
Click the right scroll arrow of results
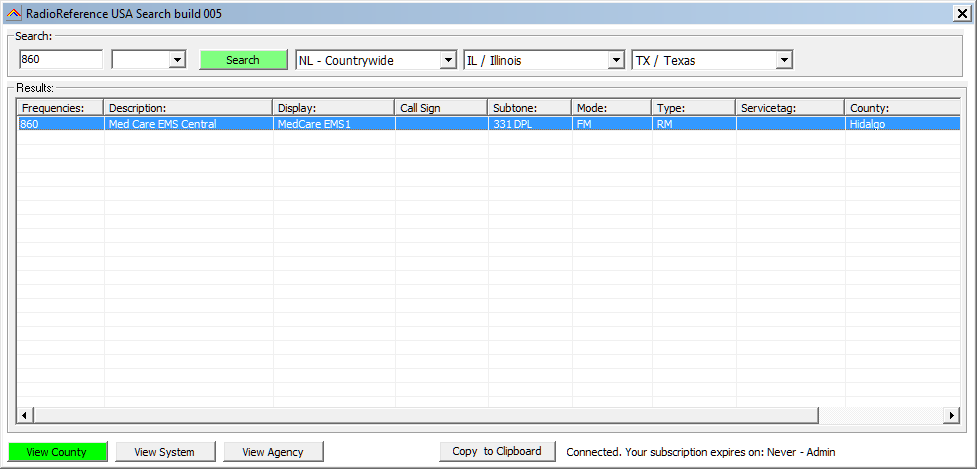951,415
